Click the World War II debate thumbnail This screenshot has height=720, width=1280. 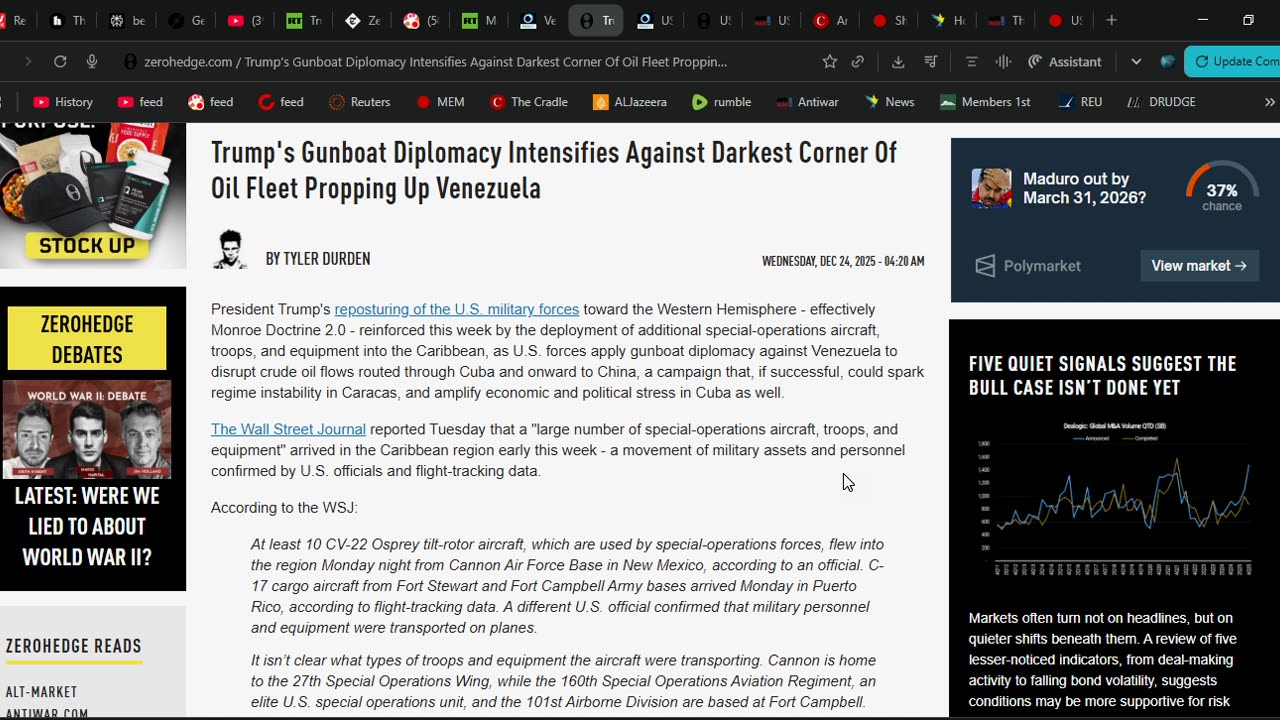(x=87, y=429)
